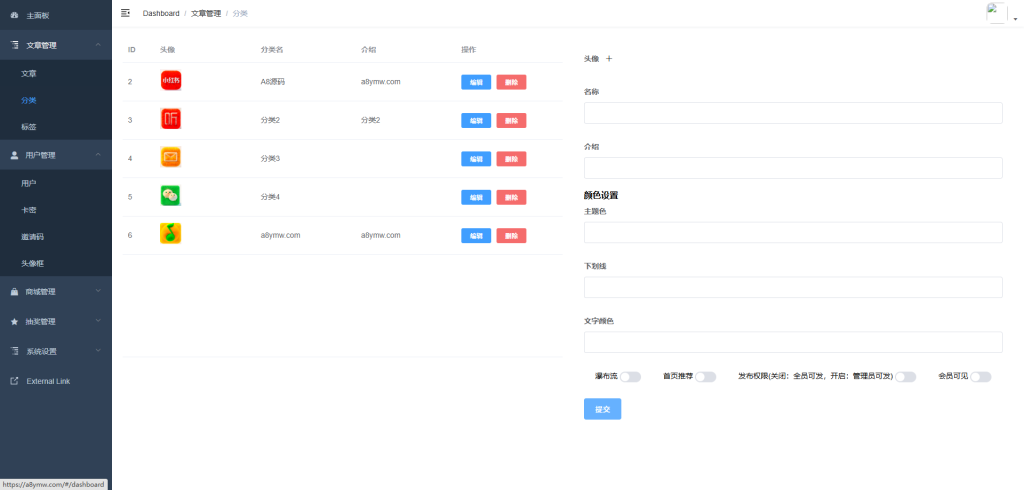The width and height of the screenshot is (1024, 490).
Task: Click 文章管理 in the breadcrumb
Action: [x=206, y=13]
